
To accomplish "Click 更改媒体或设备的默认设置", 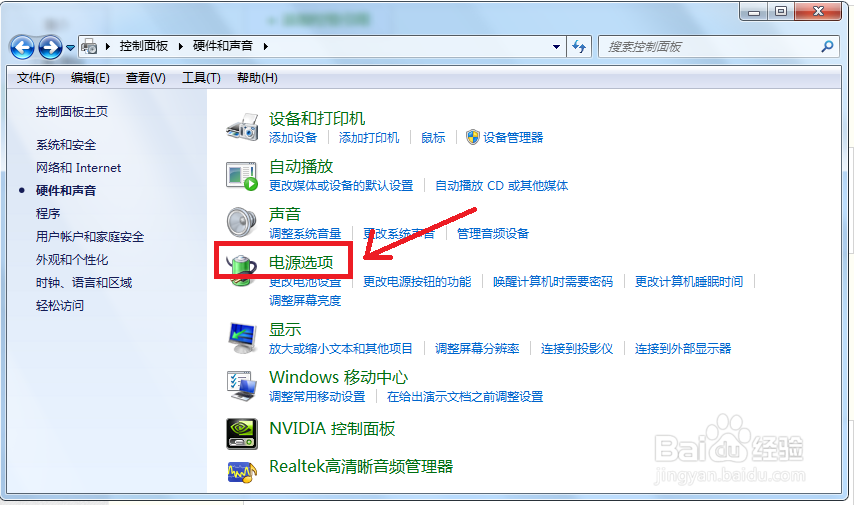I will 341,186.
